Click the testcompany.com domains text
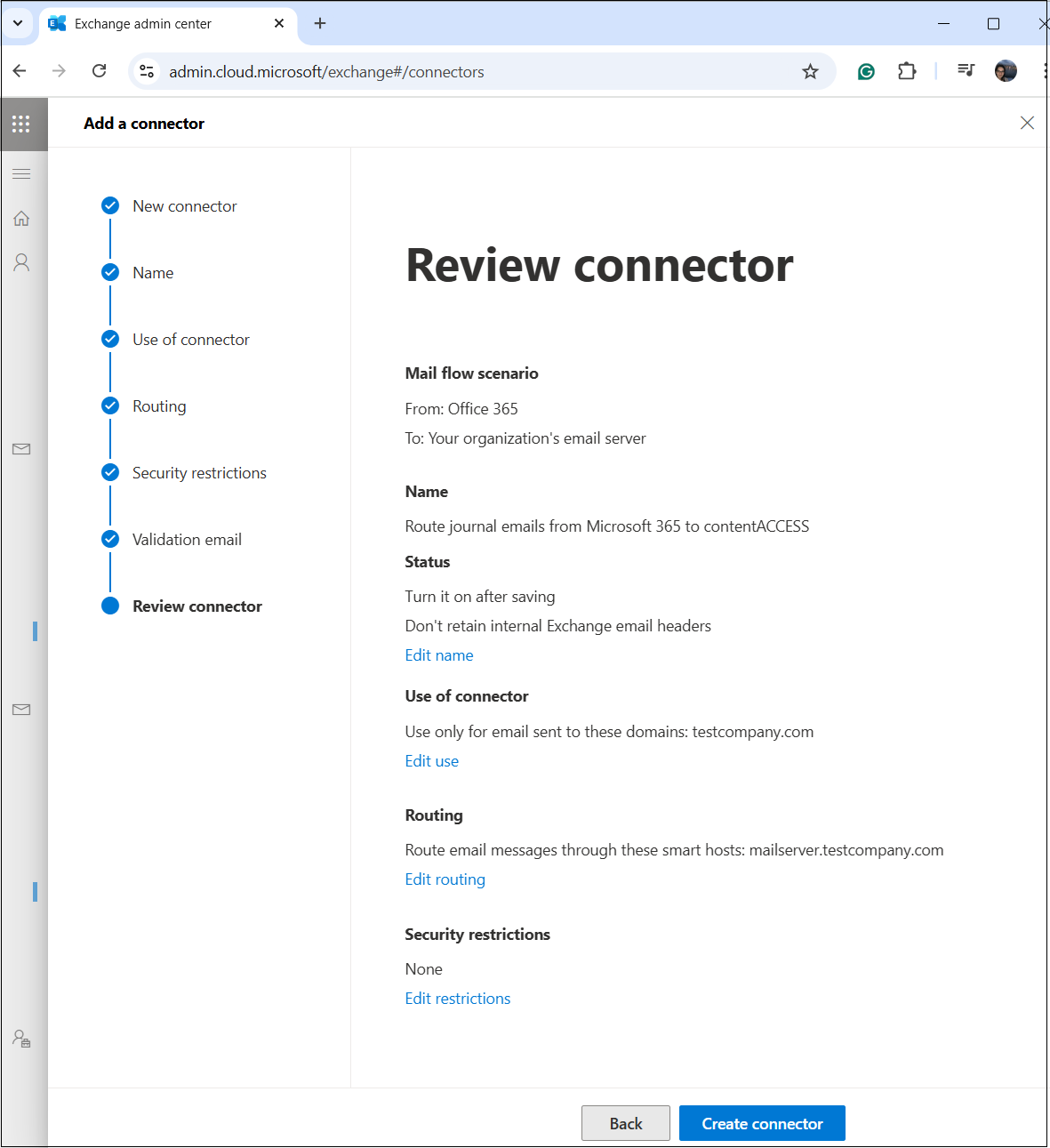 [x=610, y=732]
